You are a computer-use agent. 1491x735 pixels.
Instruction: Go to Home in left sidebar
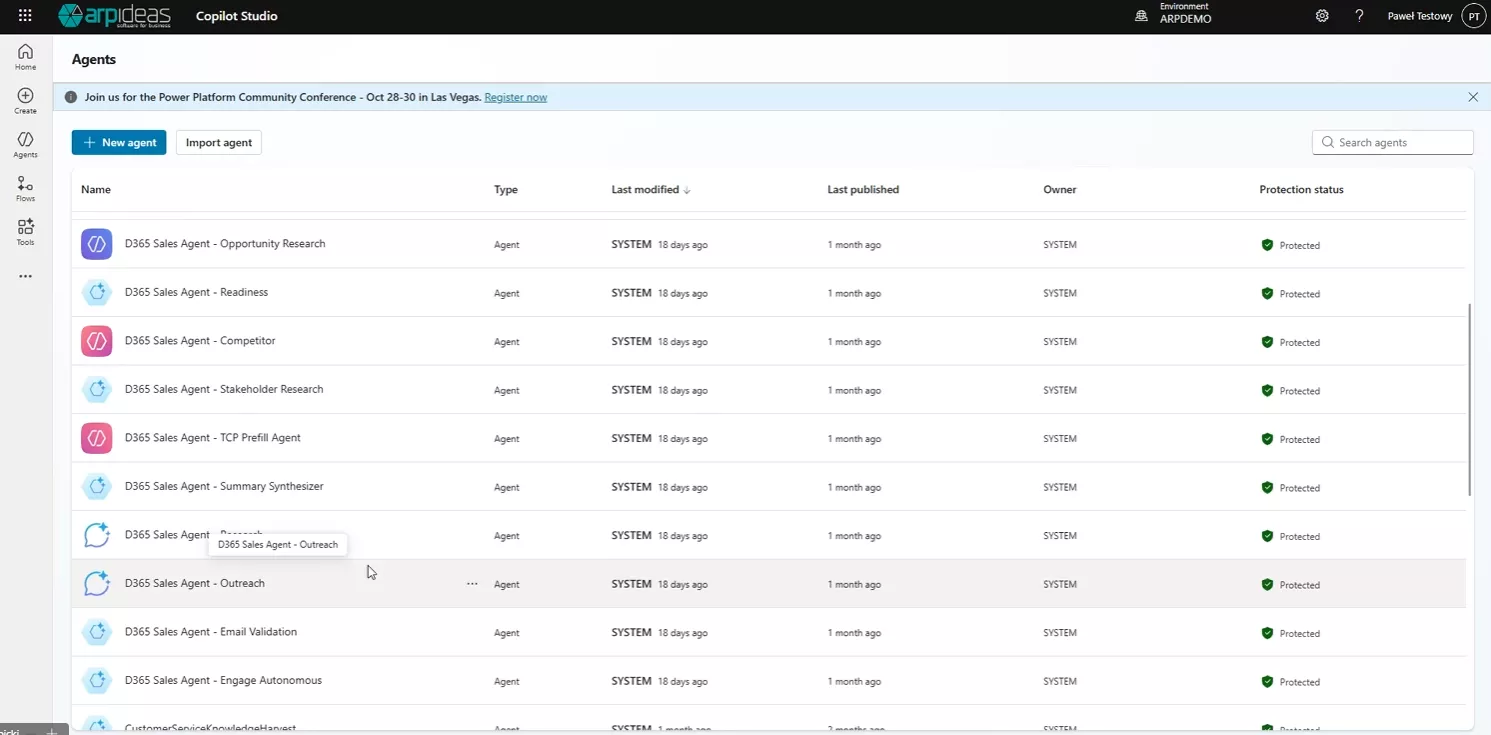coord(26,57)
